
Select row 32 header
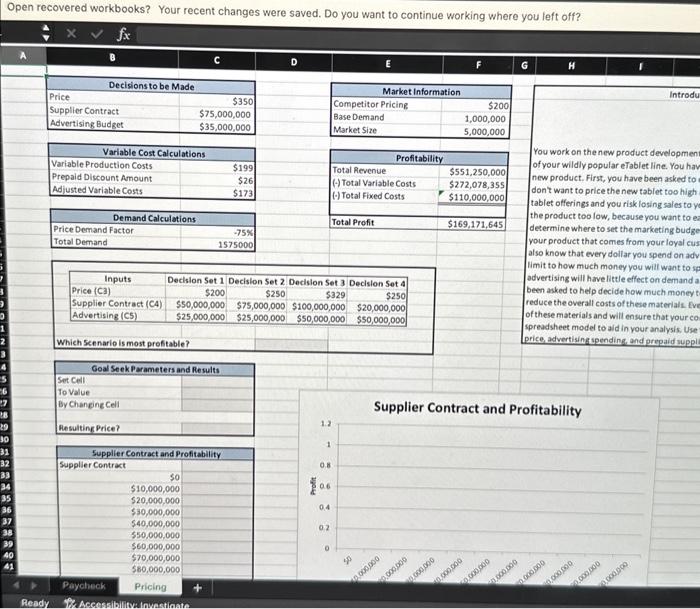click(4, 463)
